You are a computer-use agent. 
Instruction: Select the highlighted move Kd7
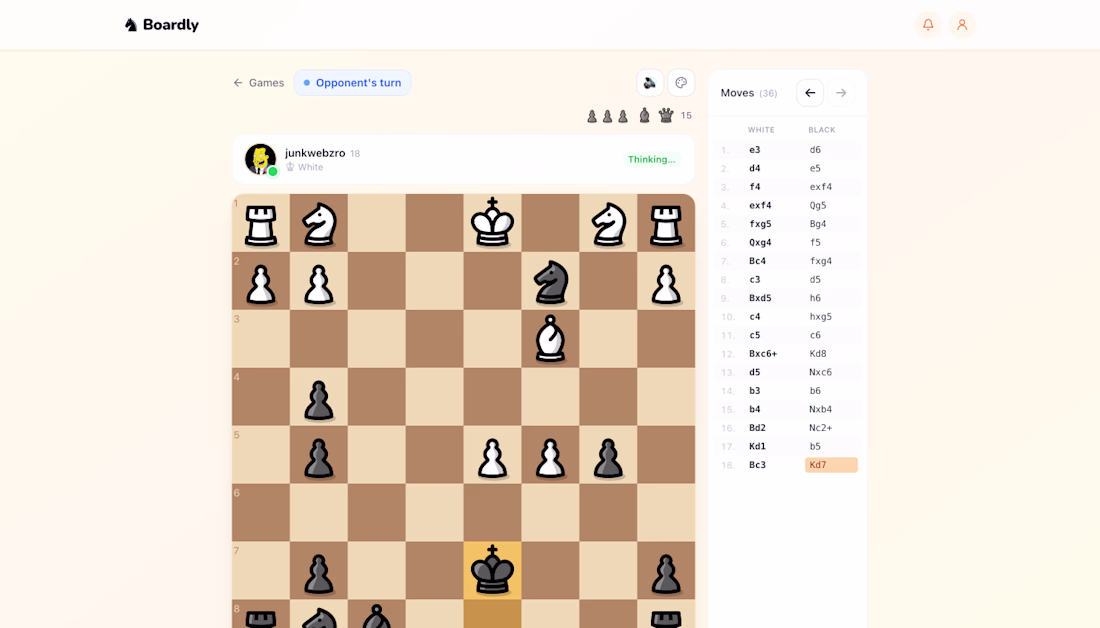click(831, 465)
